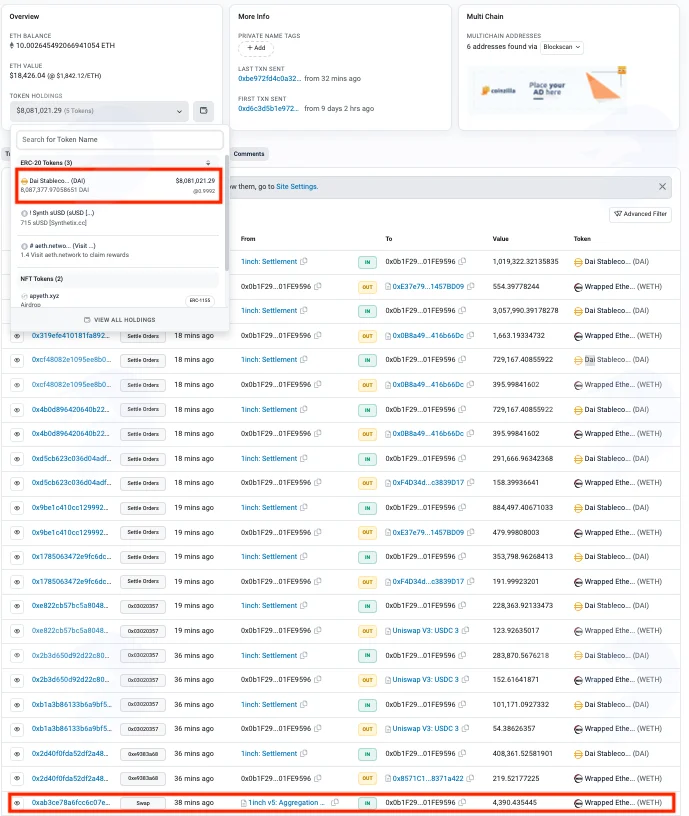Copy From address in 554.39778244 row
689x816 pixels.
318,286
